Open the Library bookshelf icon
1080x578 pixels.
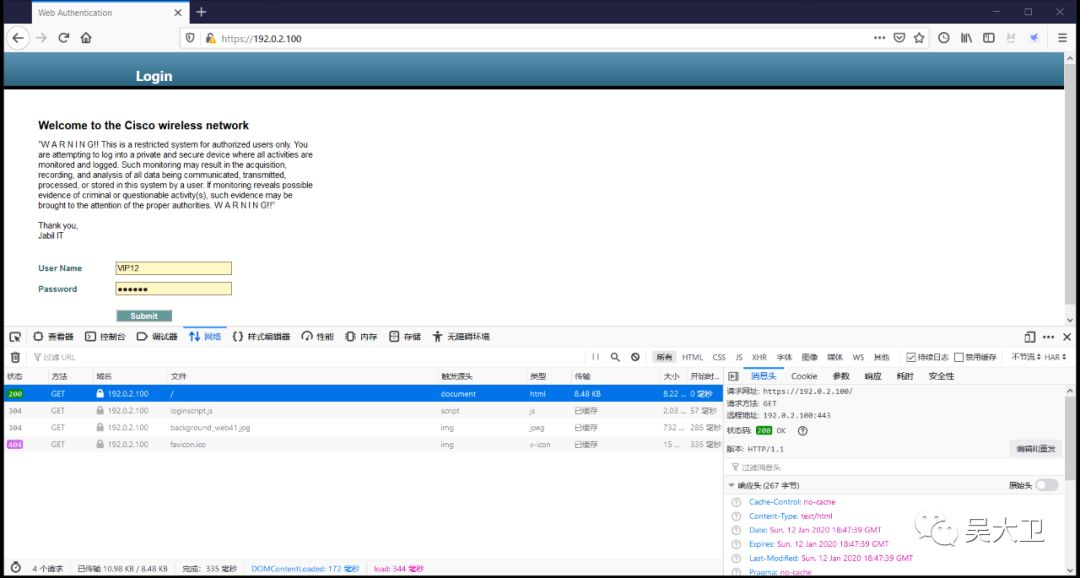coord(966,38)
